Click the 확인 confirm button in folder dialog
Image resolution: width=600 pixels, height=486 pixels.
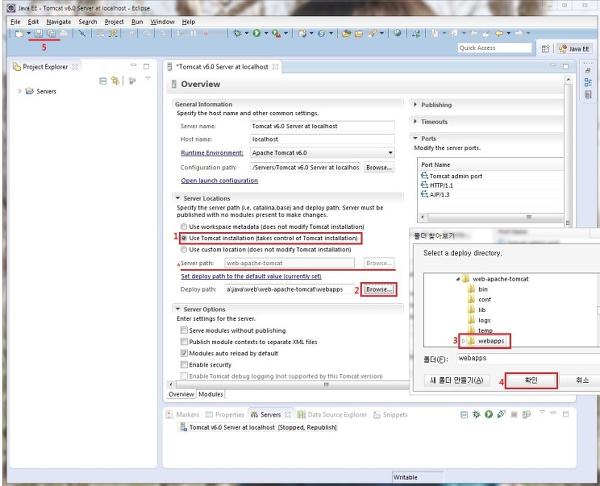(x=531, y=380)
